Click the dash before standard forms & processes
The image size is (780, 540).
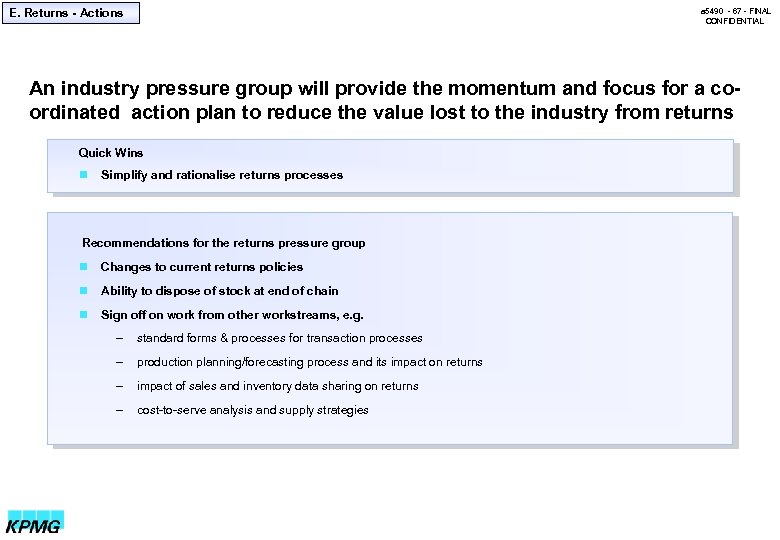119,338
